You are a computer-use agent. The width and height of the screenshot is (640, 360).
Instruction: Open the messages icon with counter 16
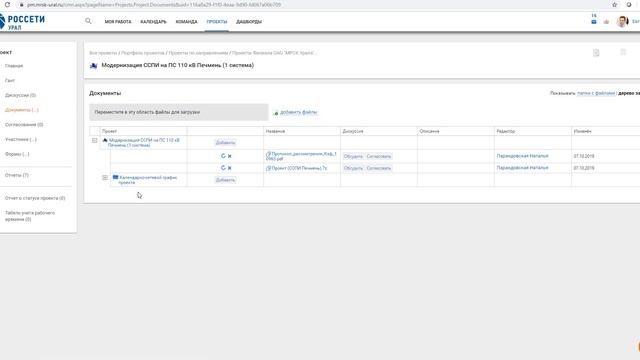(594, 19)
